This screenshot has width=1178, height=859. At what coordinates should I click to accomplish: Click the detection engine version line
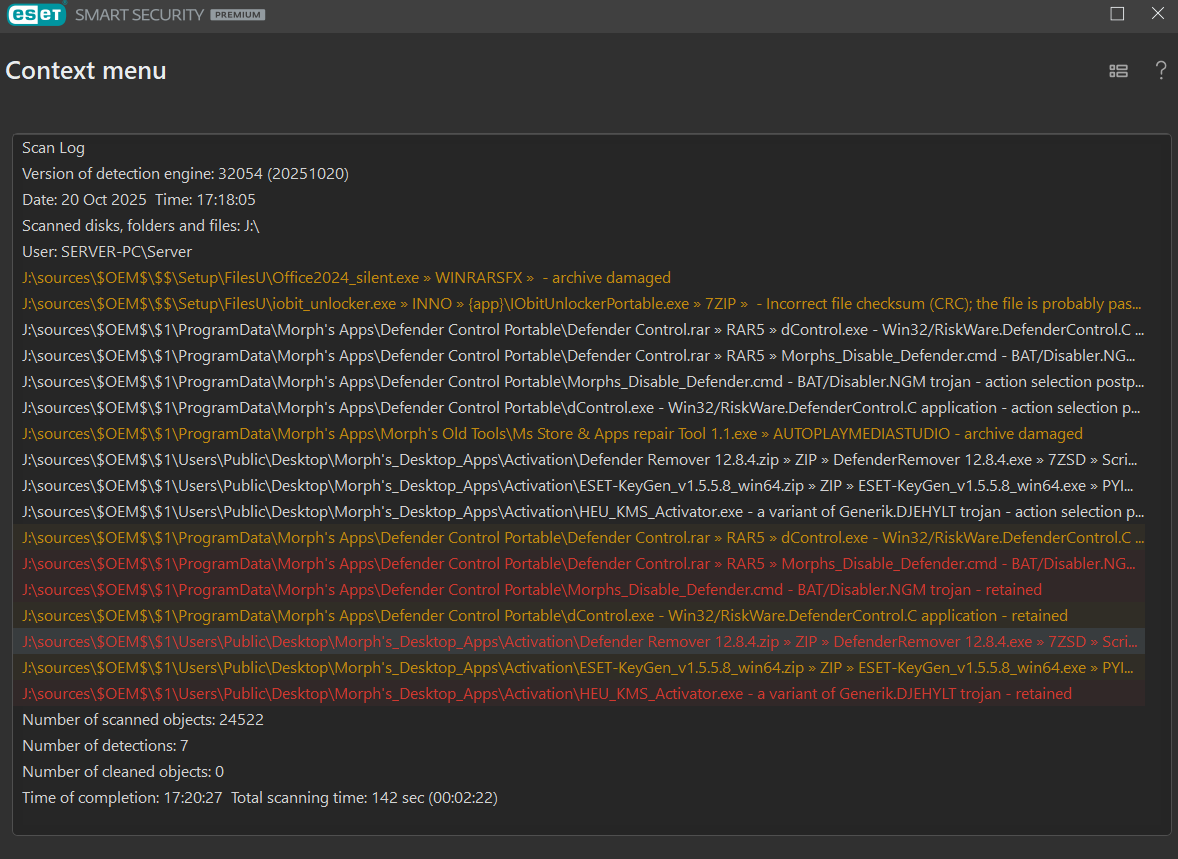click(x=185, y=174)
